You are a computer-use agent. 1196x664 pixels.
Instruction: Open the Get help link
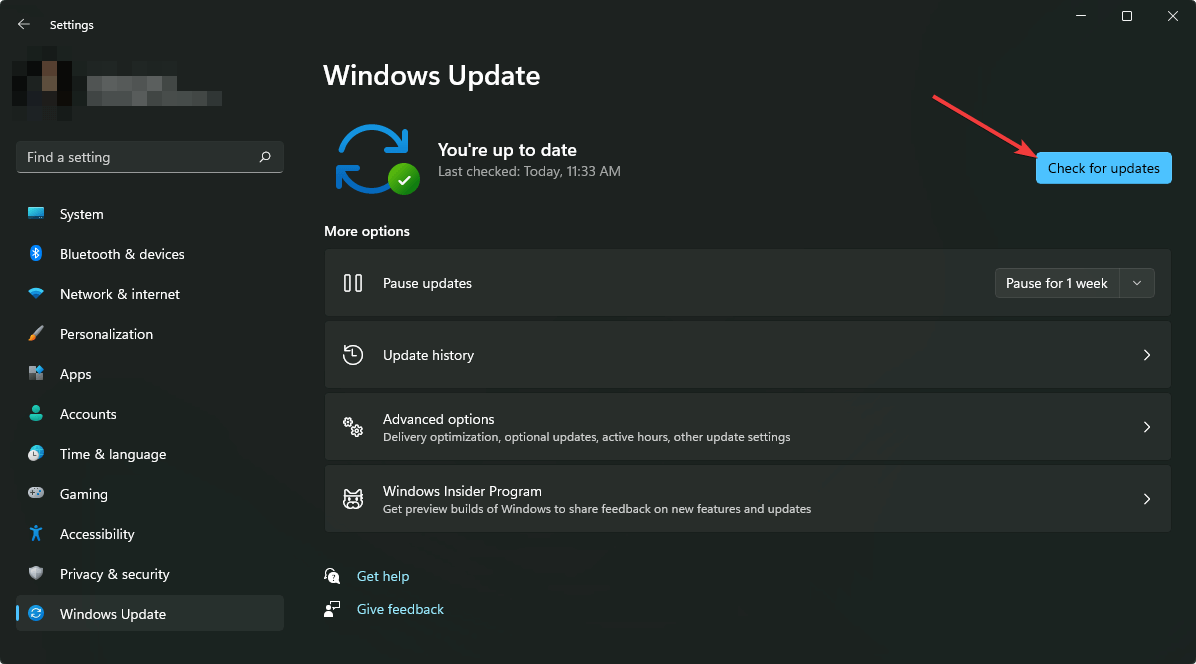coord(383,576)
